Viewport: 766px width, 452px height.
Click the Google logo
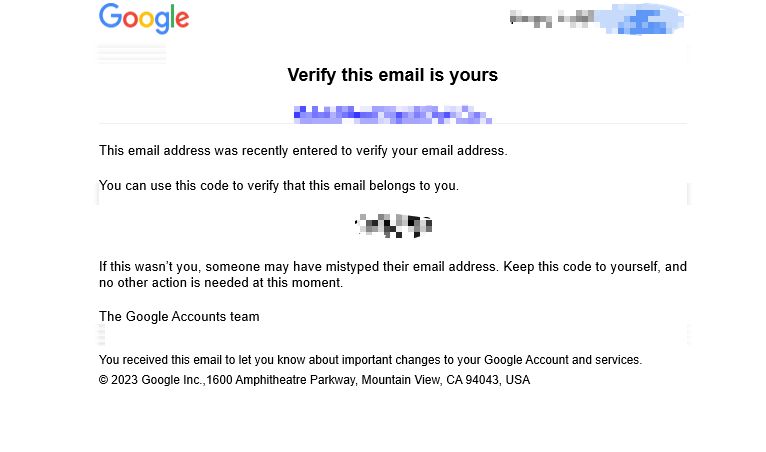[x=144, y=19]
